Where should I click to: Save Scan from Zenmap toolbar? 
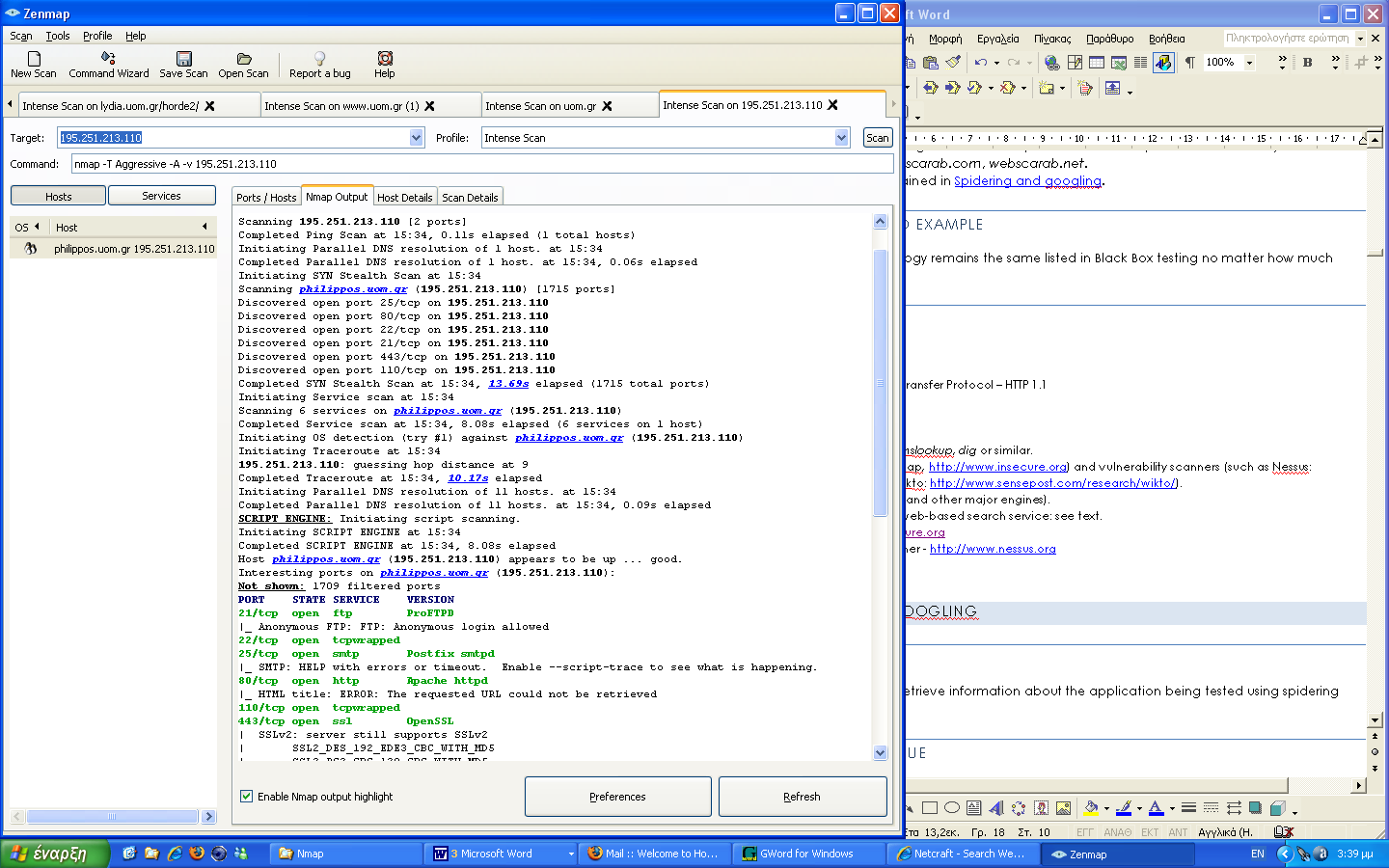point(183,65)
